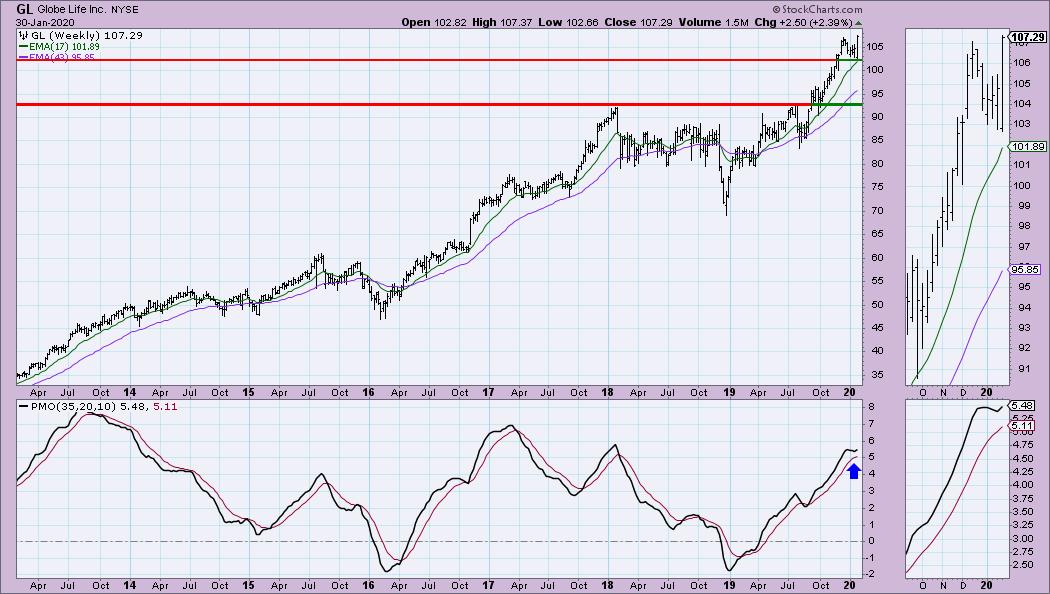This screenshot has width=1050, height=594.
Task: Click the purple line swatch for EMA(43)
Action: pyautogui.click(x=23, y=58)
